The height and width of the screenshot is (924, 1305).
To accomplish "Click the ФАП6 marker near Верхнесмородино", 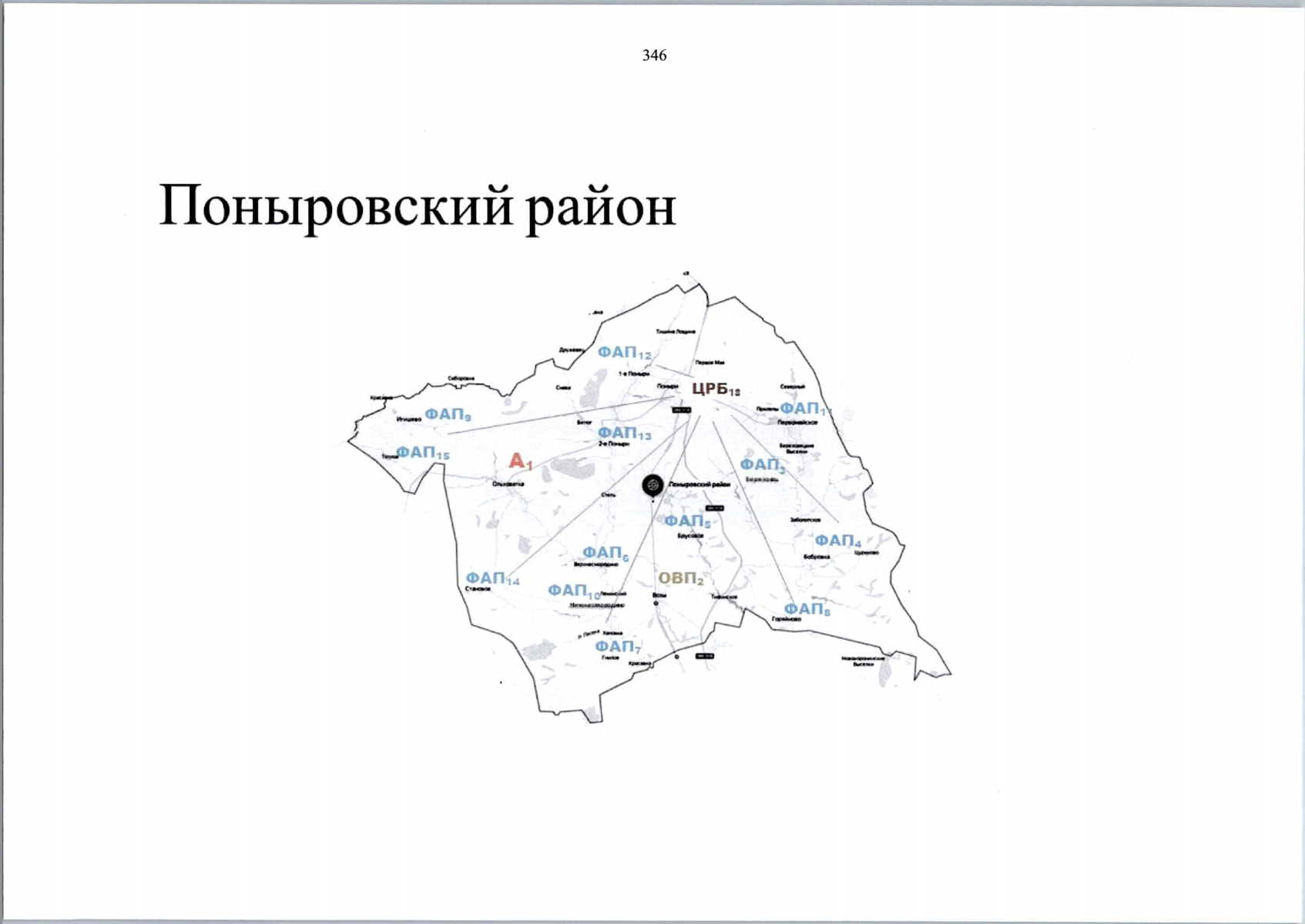I will click(605, 552).
